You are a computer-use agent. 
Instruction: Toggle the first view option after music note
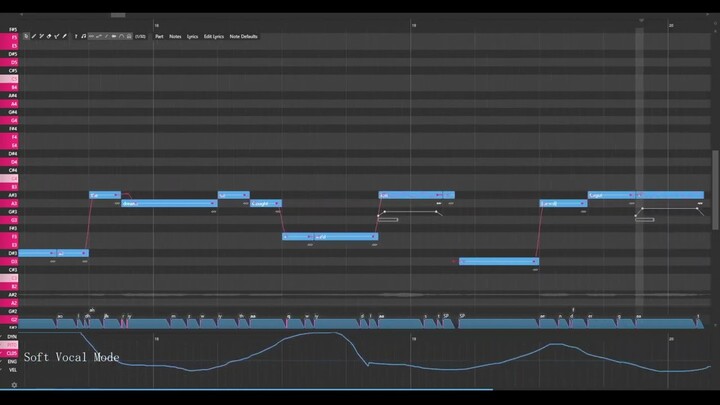pyautogui.click(x=91, y=36)
